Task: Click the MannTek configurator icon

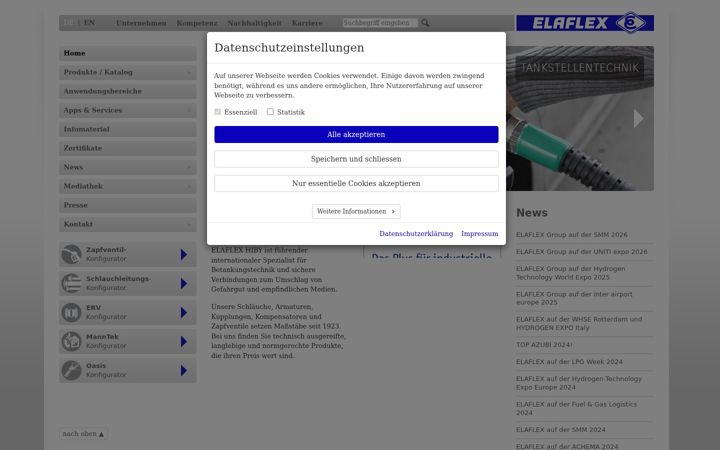Action: coord(71,342)
